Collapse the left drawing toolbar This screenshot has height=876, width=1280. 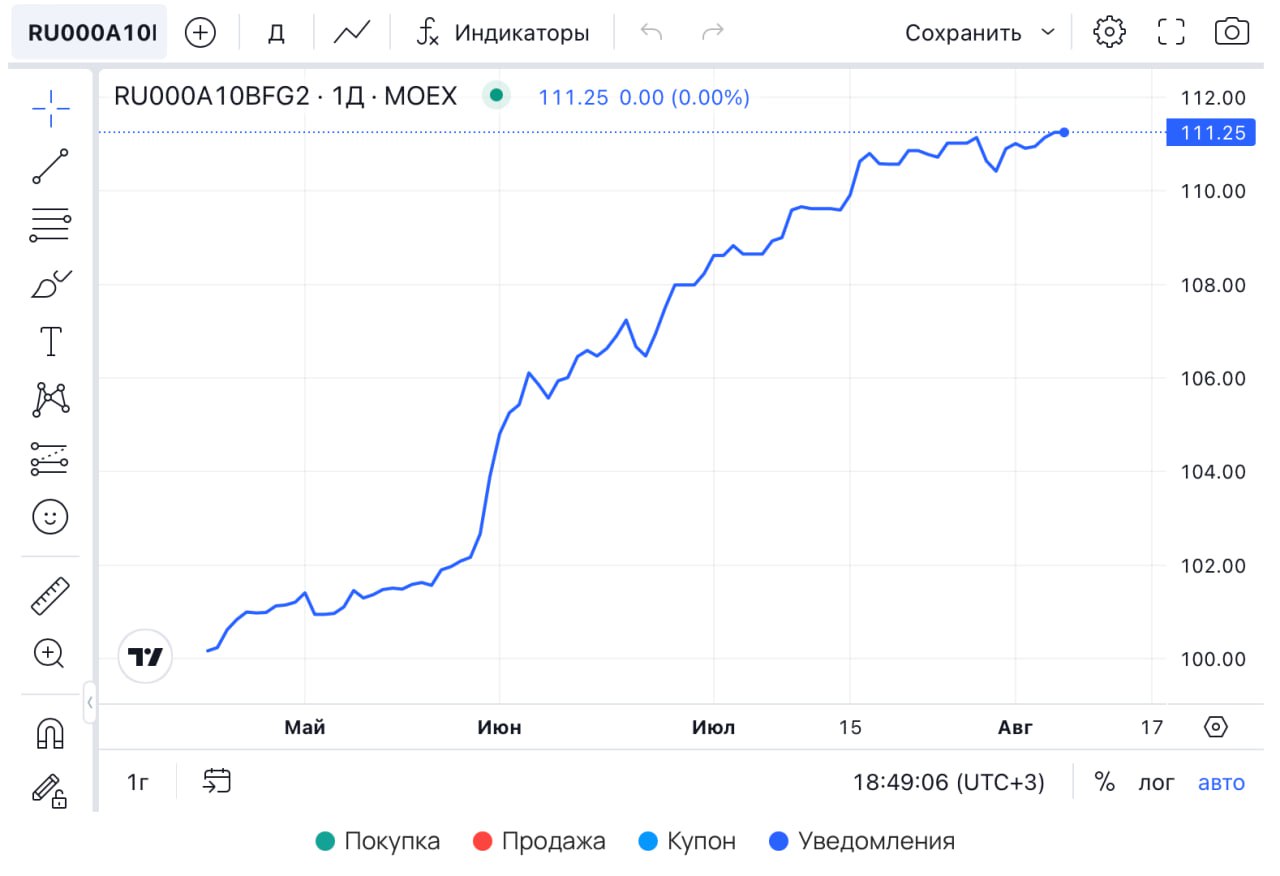89,702
